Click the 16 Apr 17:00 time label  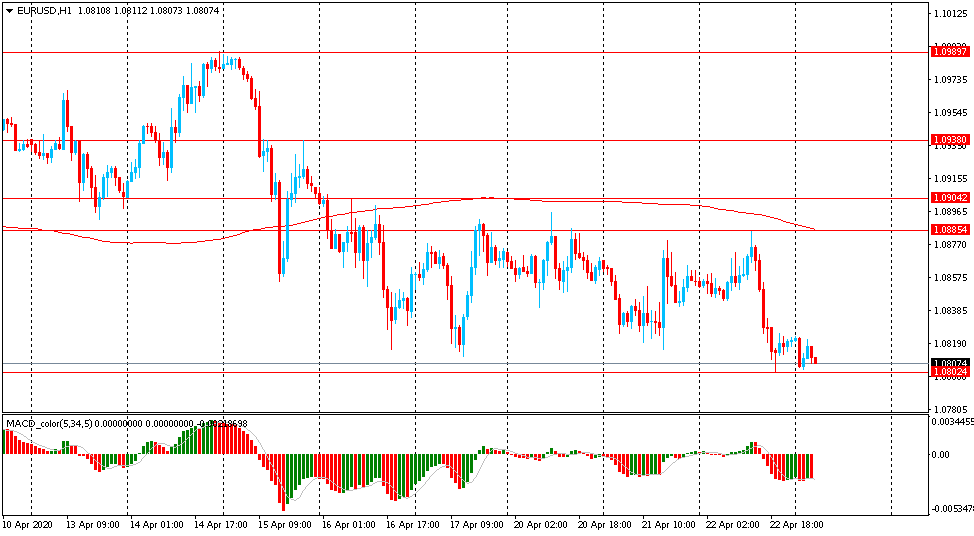tap(413, 525)
